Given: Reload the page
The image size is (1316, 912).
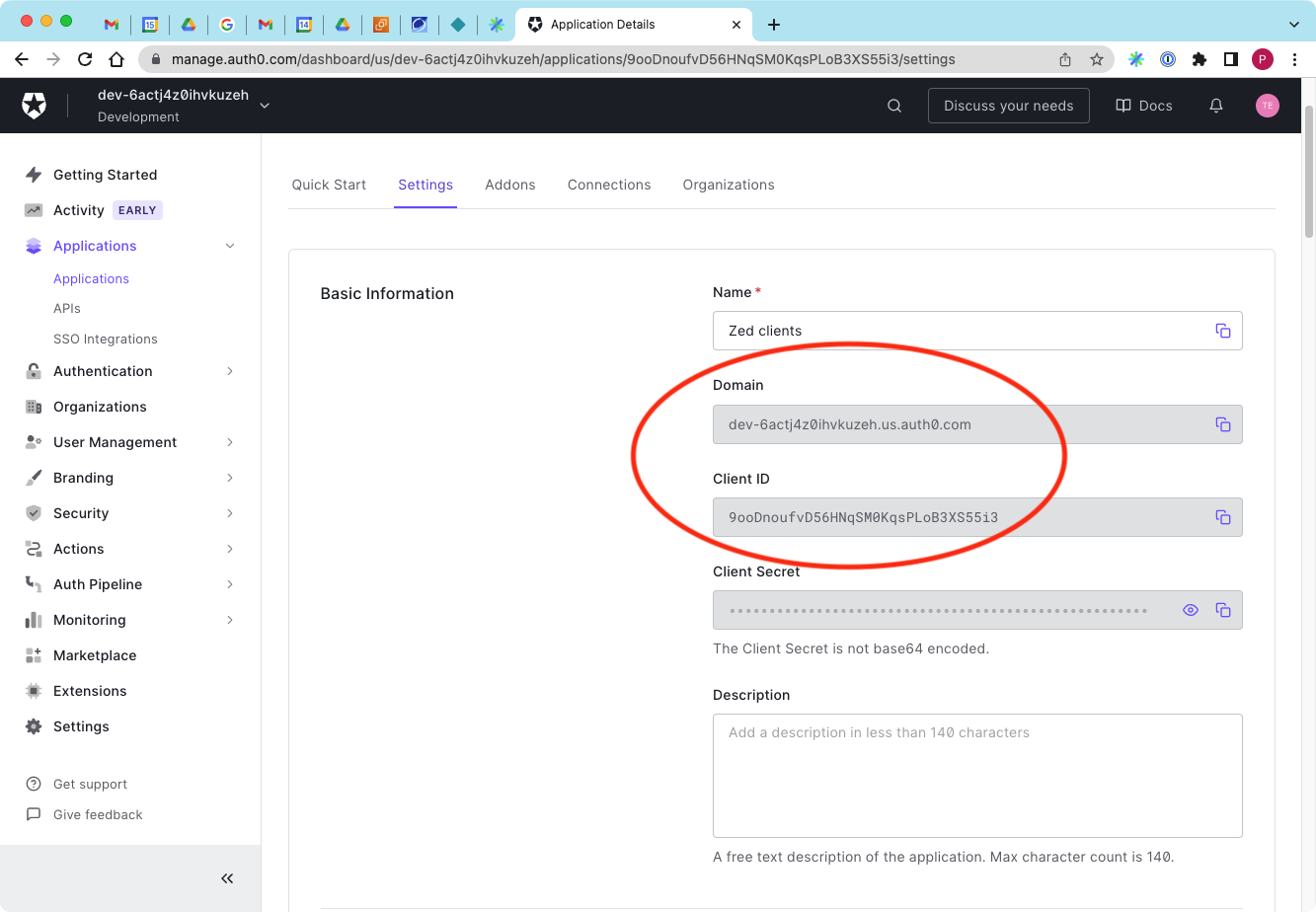Looking at the screenshot, I should point(85,59).
